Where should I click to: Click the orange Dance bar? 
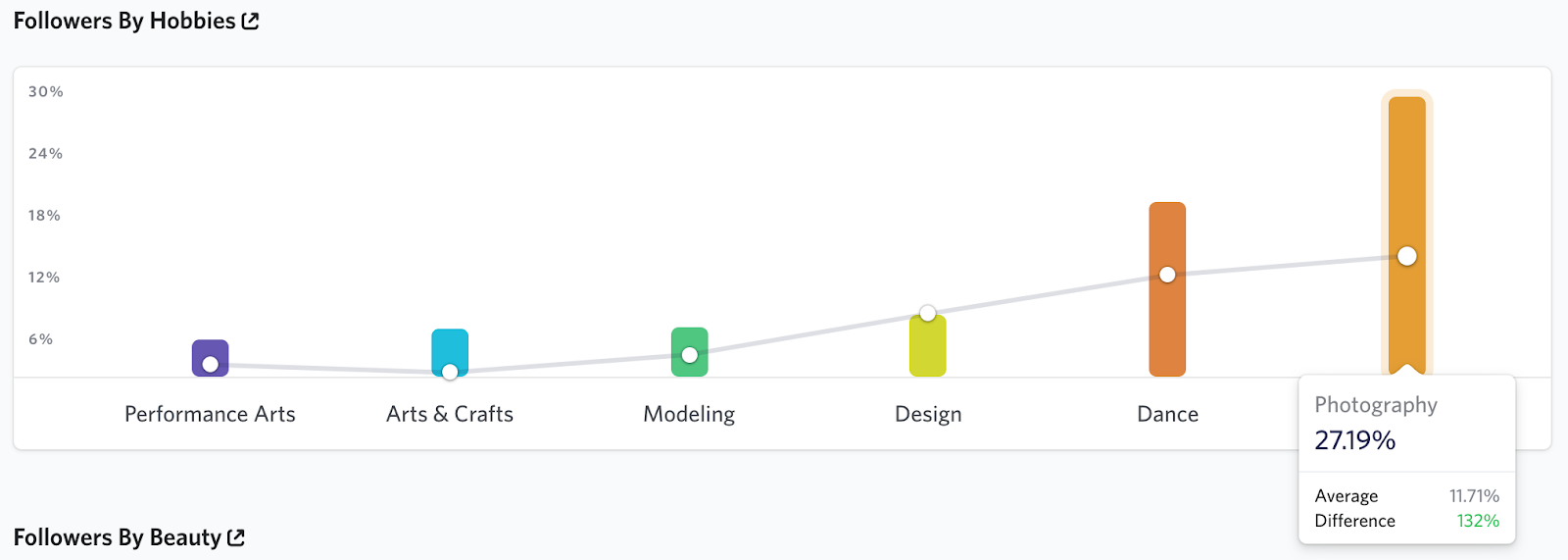(1167, 289)
